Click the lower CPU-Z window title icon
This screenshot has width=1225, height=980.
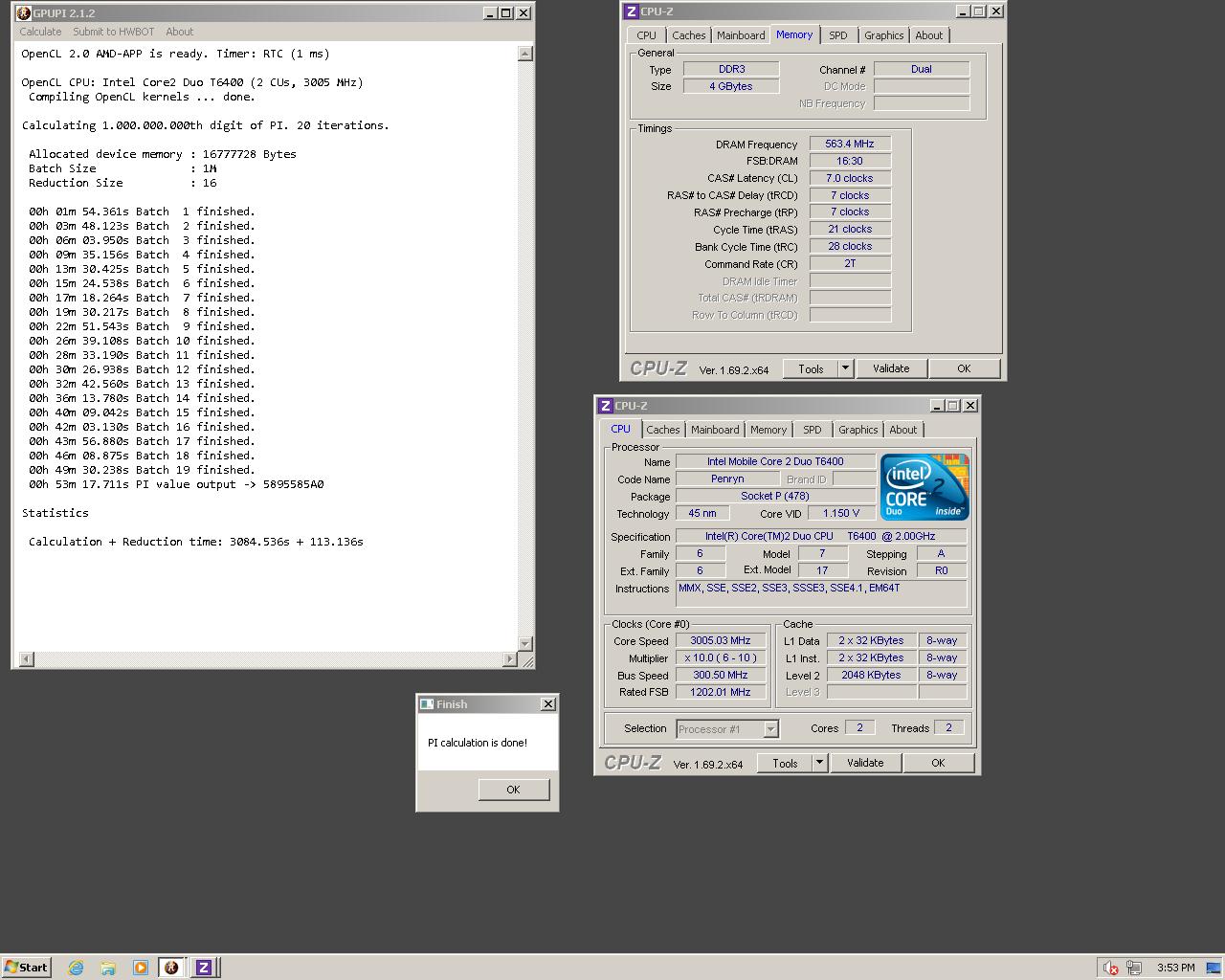tap(605, 406)
